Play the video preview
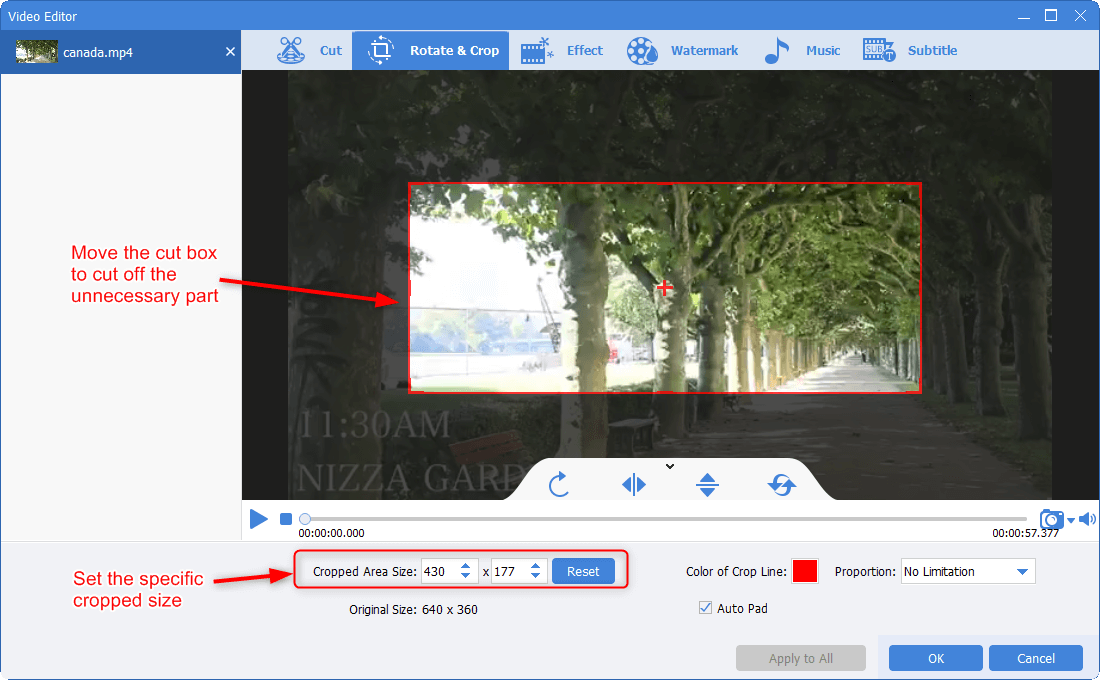1100x680 pixels. pyautogui.click(x=259, y=519)
